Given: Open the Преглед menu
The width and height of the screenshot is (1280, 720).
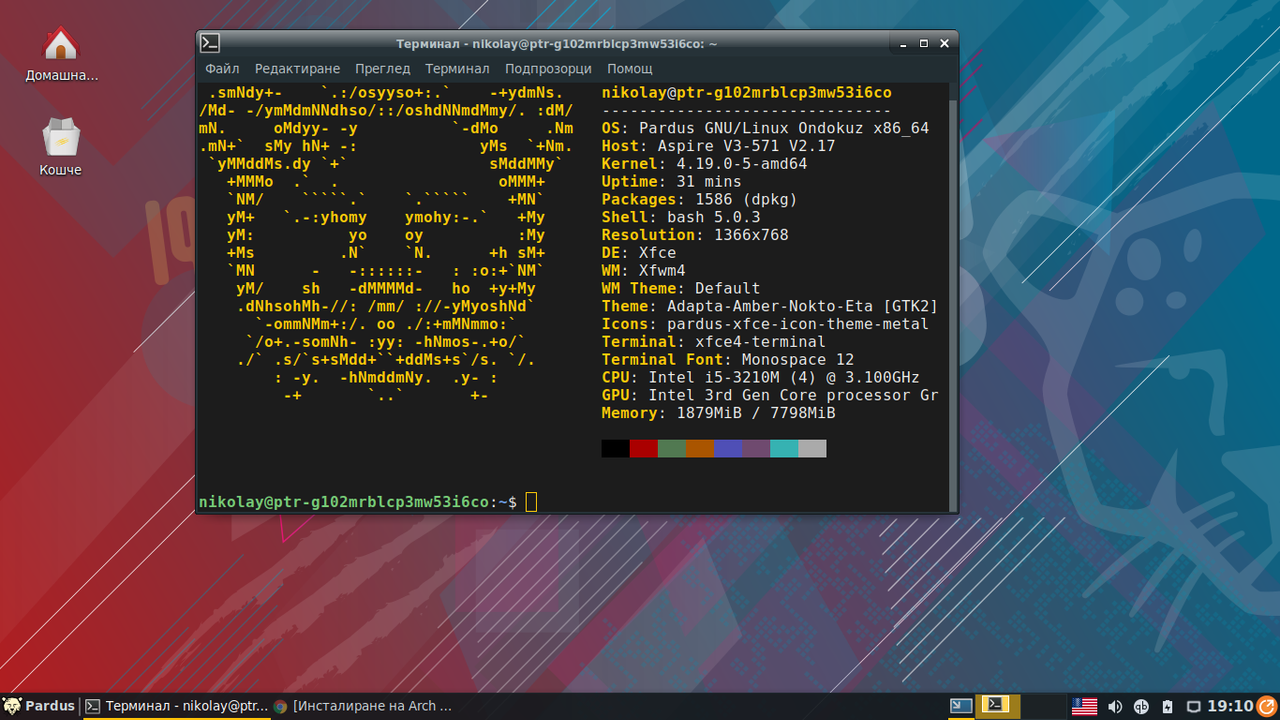Looking at the screenshot, I should coord(382,69).
